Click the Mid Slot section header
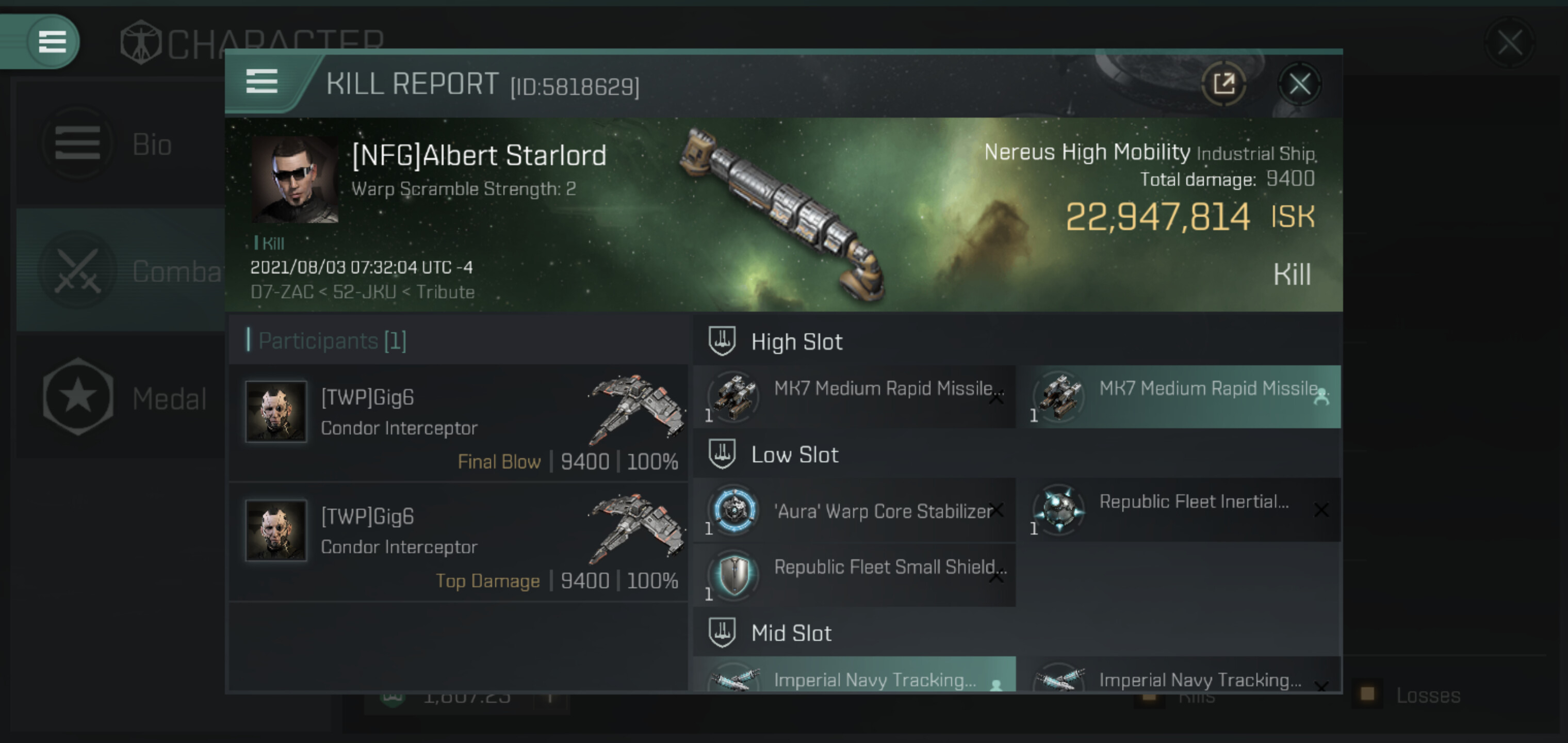Screen dimensions: 1568x743 (791, 634)
